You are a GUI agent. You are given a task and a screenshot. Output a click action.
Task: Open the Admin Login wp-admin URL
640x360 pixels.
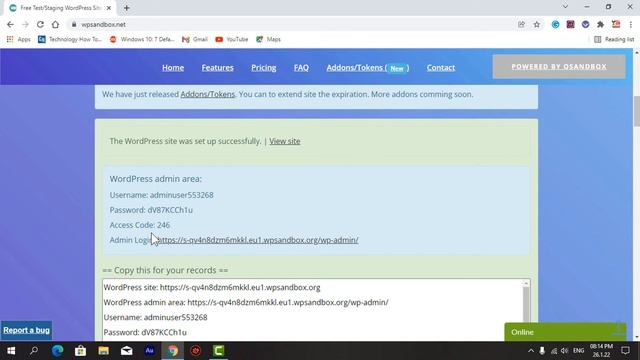point(258,240)
